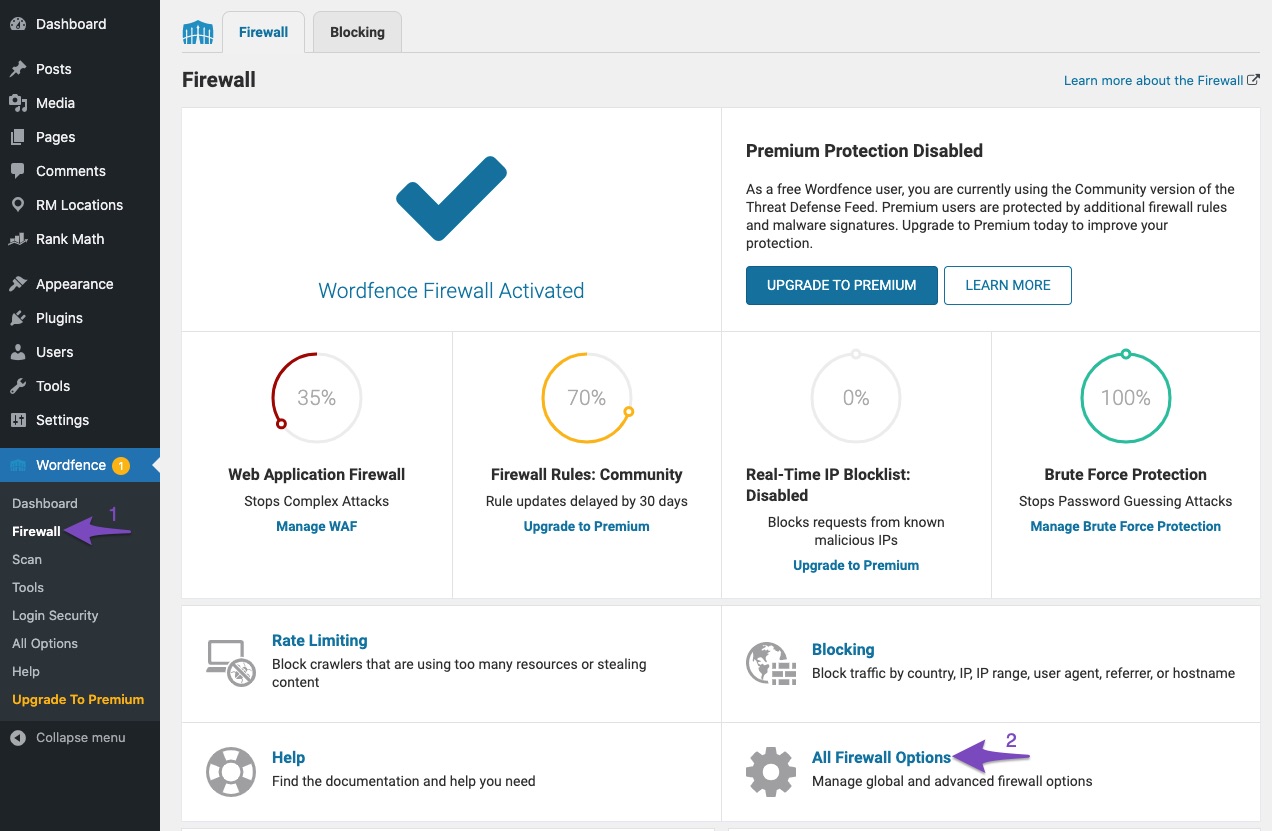Click the Manage WAF link
Viewport: 1272px width, 831px height.
tap(316, 526)
